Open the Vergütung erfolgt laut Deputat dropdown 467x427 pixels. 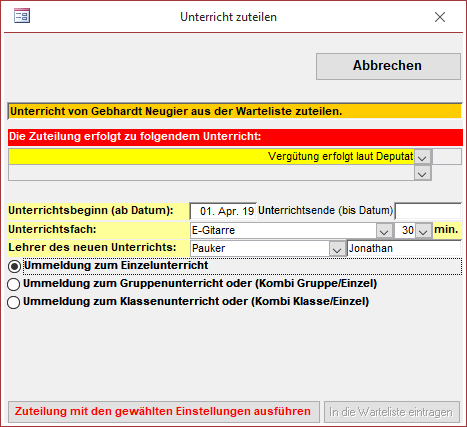(x=422, y=157)
